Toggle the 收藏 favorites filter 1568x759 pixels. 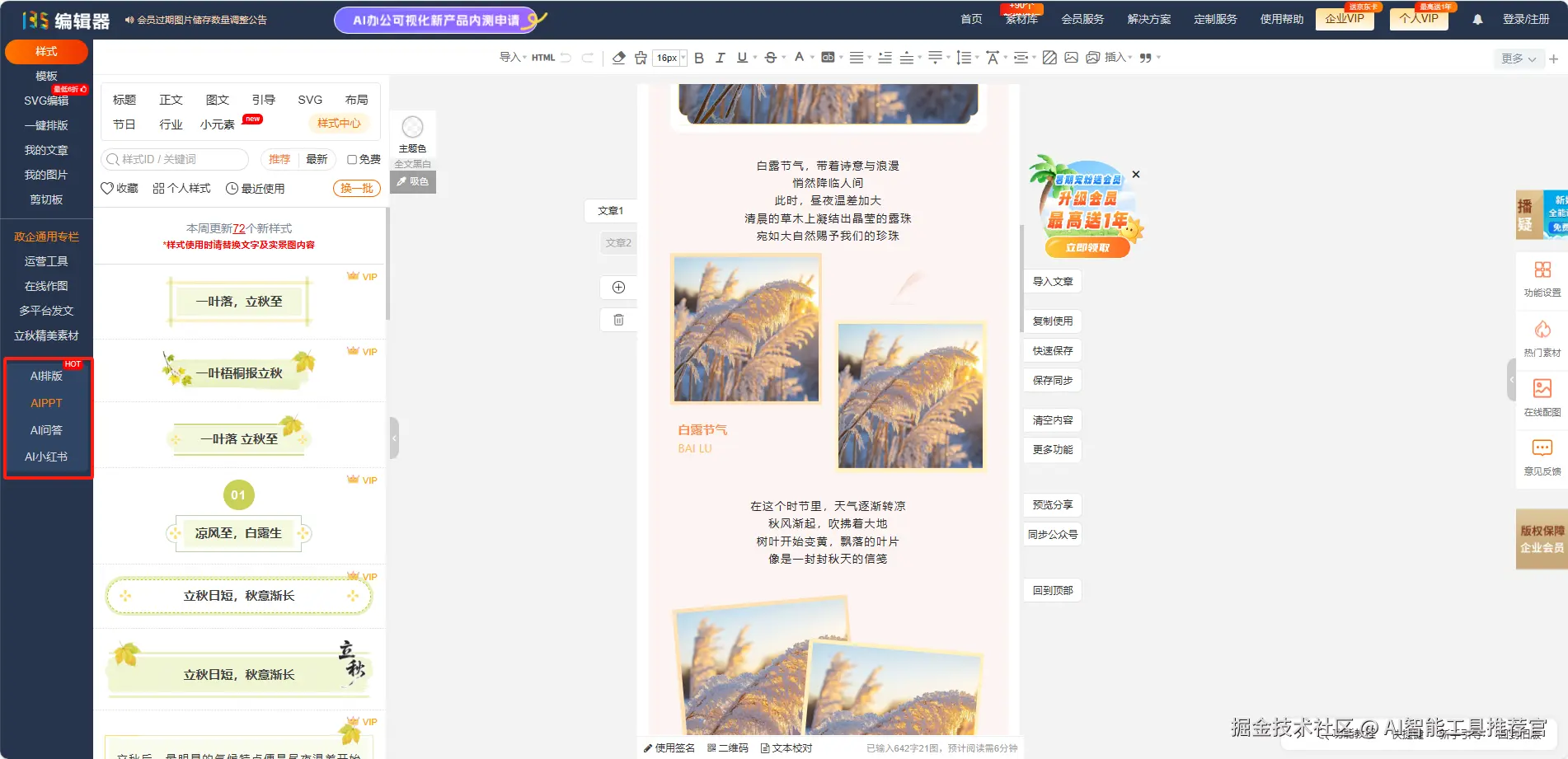pos(119,188)
